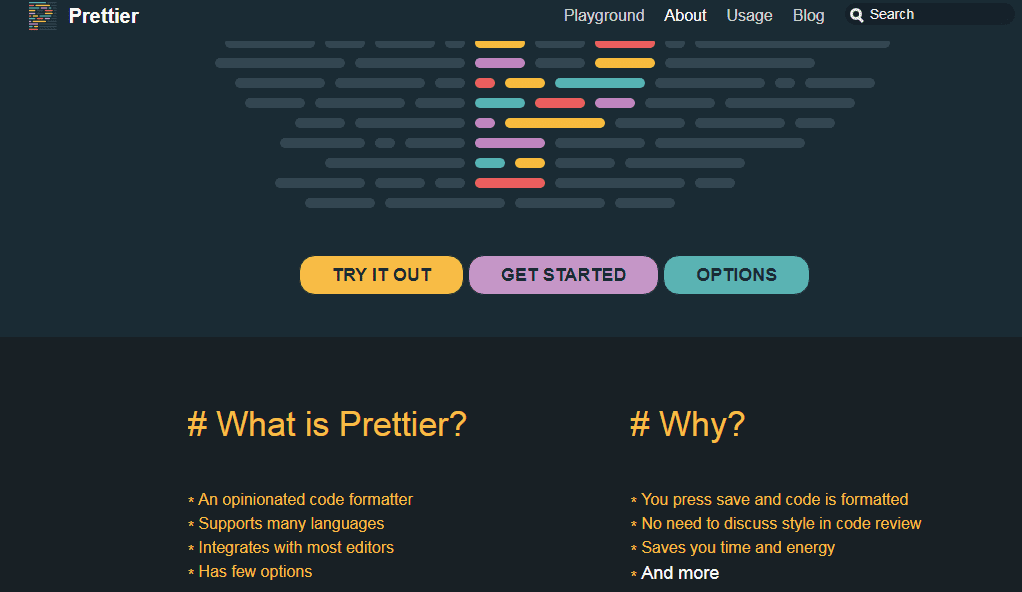Click the long teal bar in animation
This screenshot has height=592, width=1022.
click(x=600, y=83)
